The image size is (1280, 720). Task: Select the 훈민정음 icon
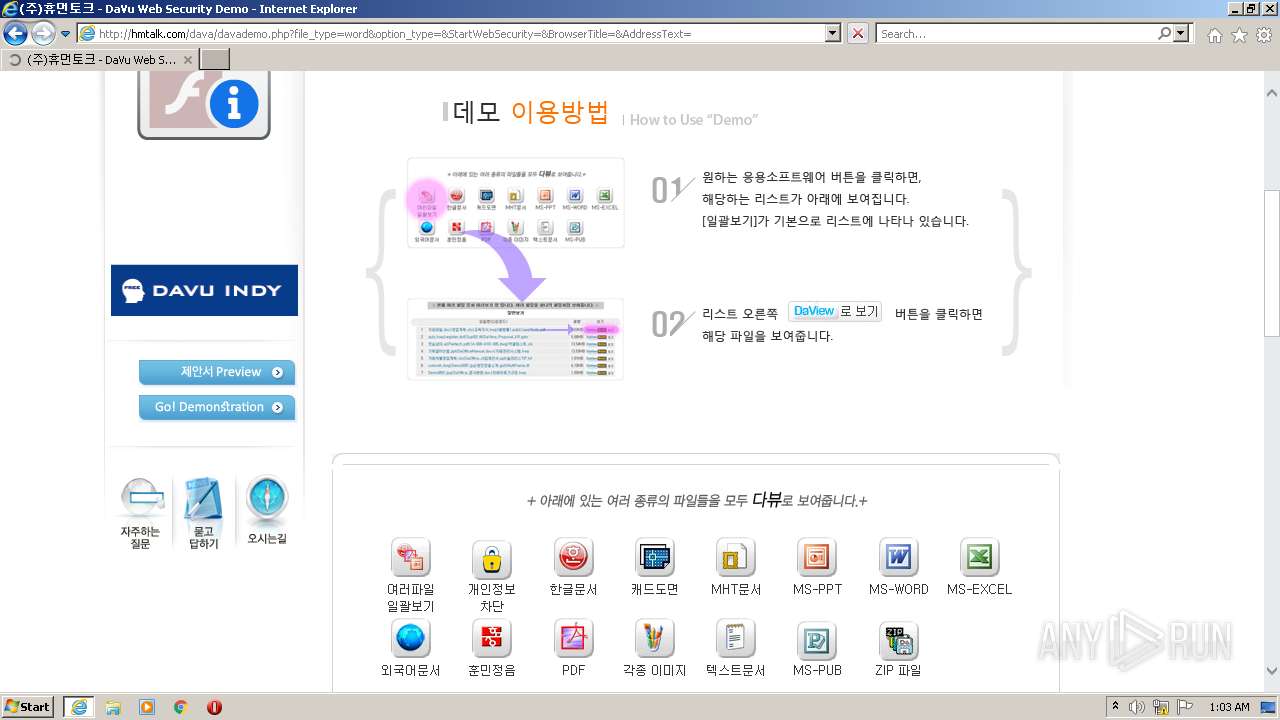click(x=491, y=638)
